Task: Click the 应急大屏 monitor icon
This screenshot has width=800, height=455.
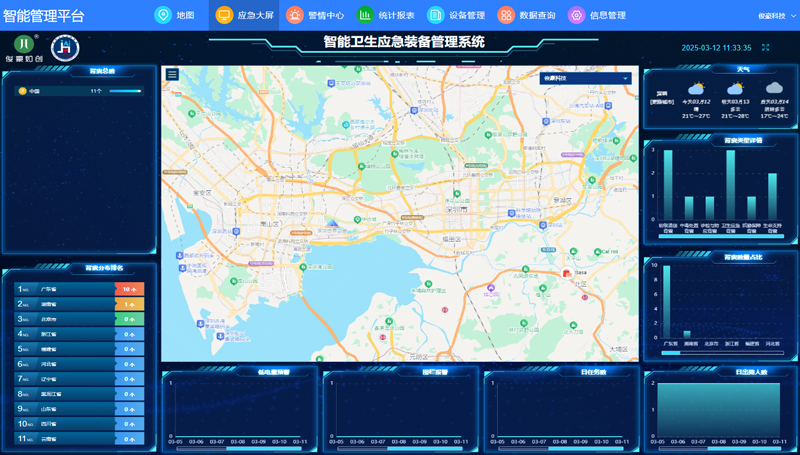Action: (224, 15)
